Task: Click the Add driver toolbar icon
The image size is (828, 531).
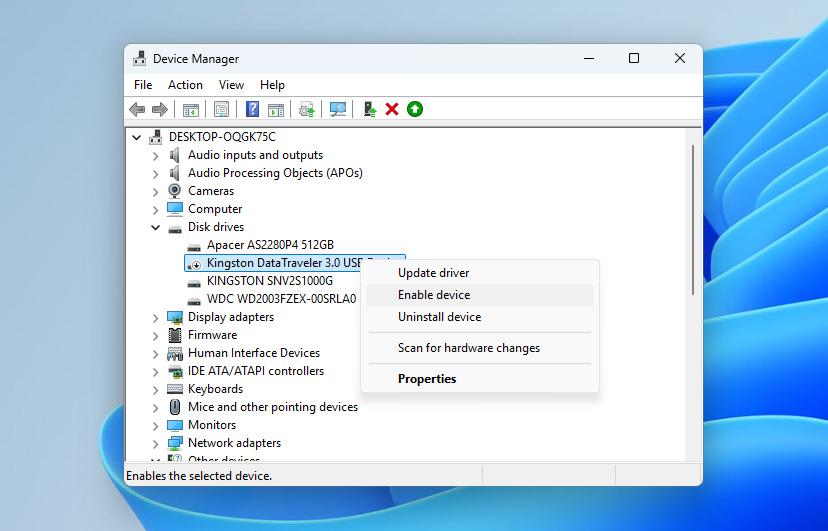Action: point(370,109)
